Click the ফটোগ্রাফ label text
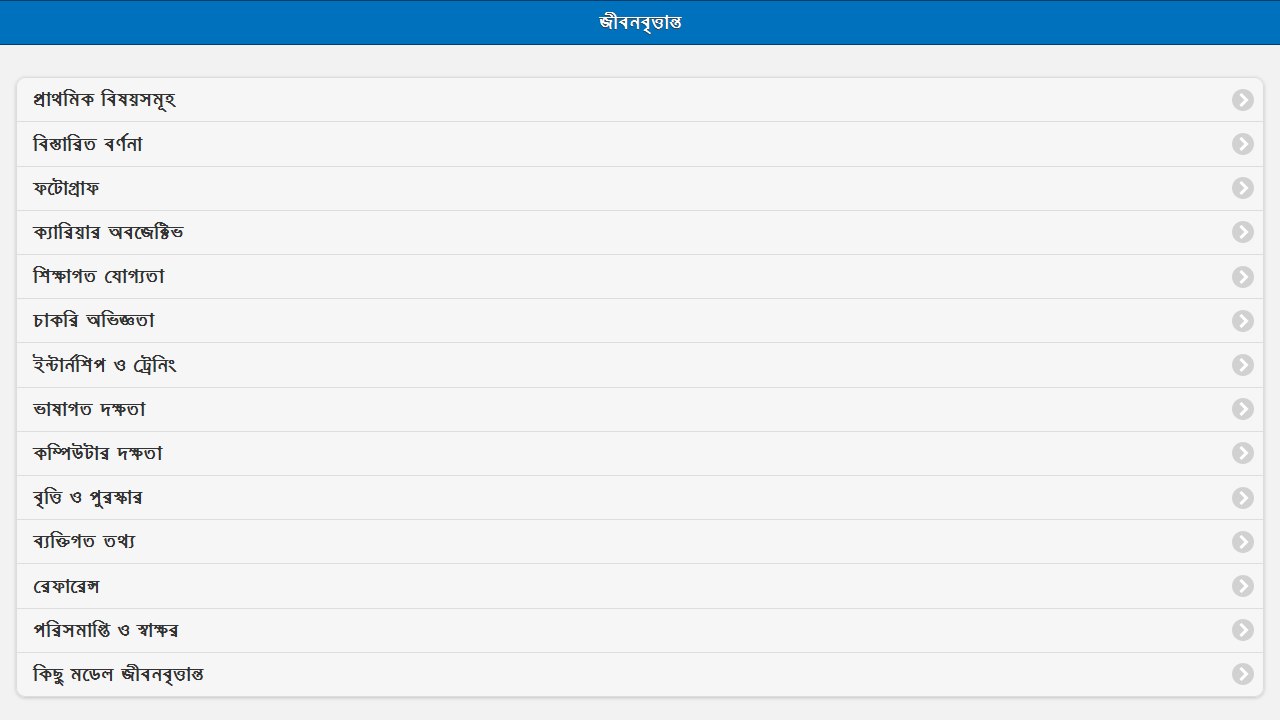Viewport: 1280px width, 720px height. (x=66, y=188)
